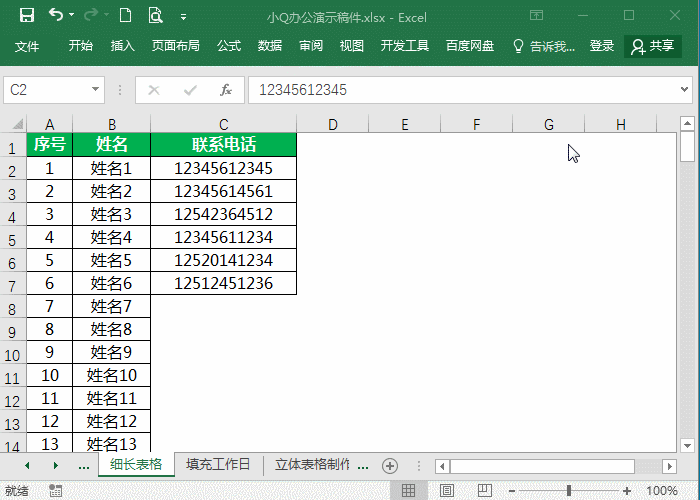This screenshot has height=500, width=700.
Task: Click the zoom slider handle
Action: [x=569, y=491]
